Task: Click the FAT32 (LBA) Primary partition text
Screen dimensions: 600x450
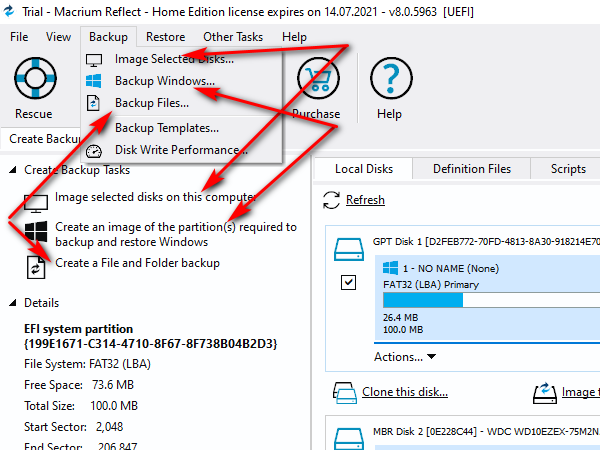Action: [431, 285]
